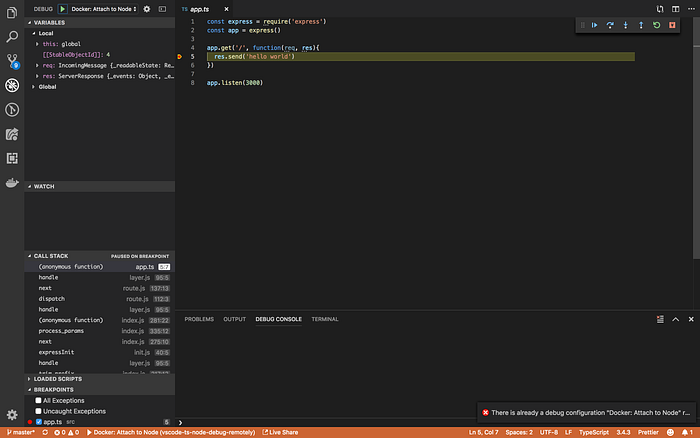Expand the res: ServerResponse variable

pyautogui.click(x=37, y=76)
